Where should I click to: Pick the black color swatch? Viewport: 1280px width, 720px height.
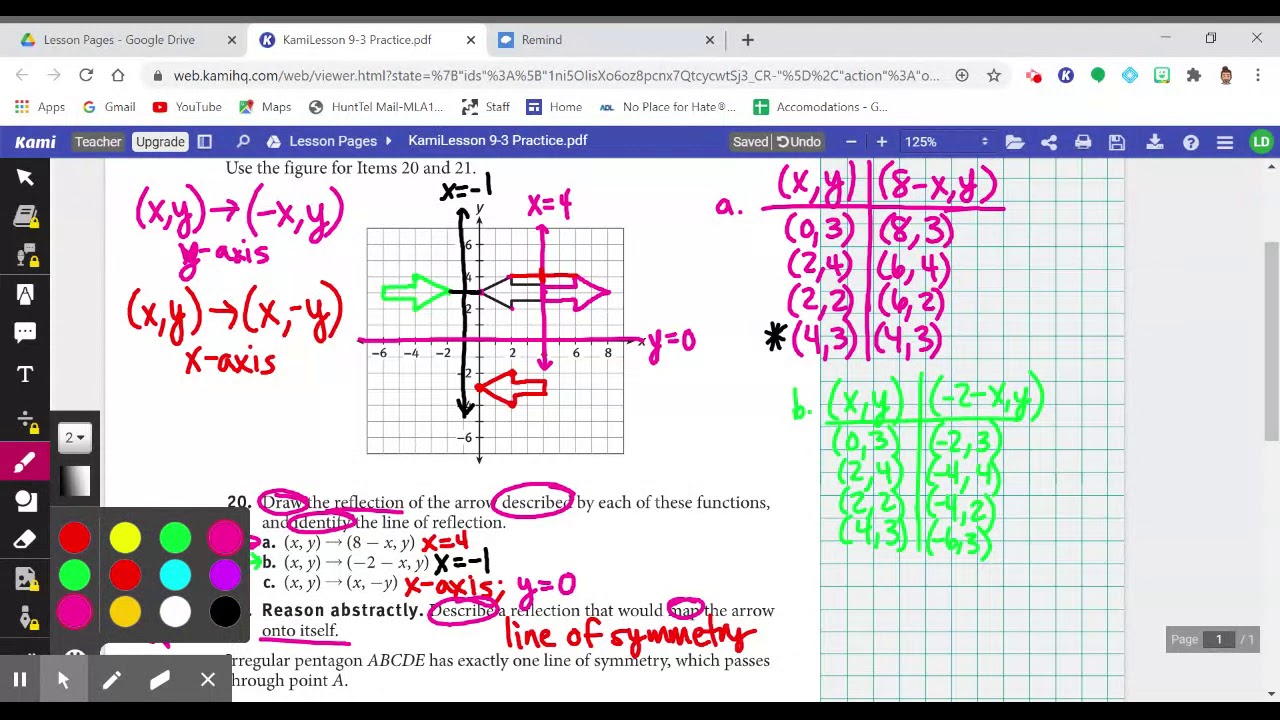225,612
